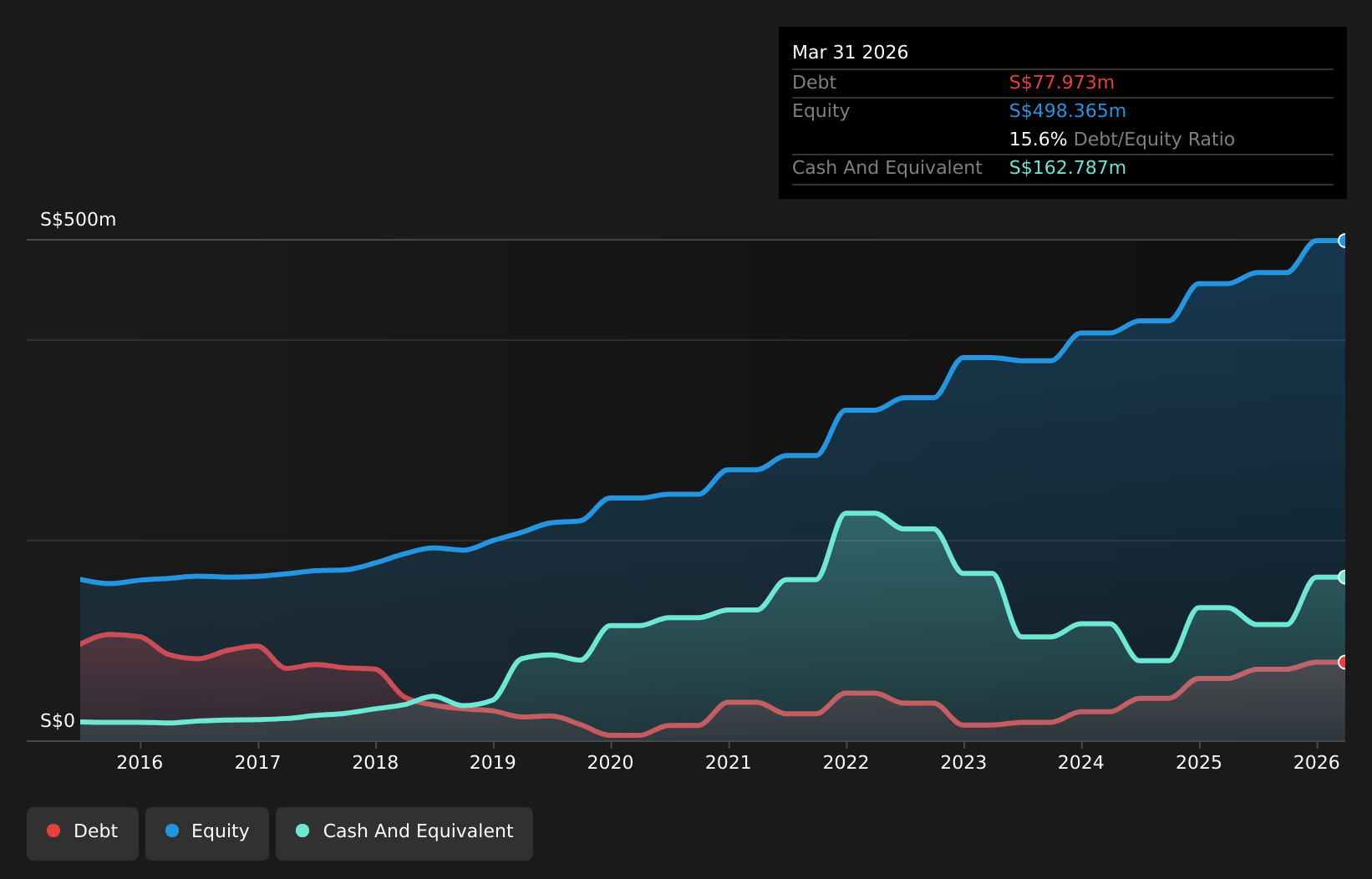
Task: Select the 2018 x-axis label
Action: [375, 762]
